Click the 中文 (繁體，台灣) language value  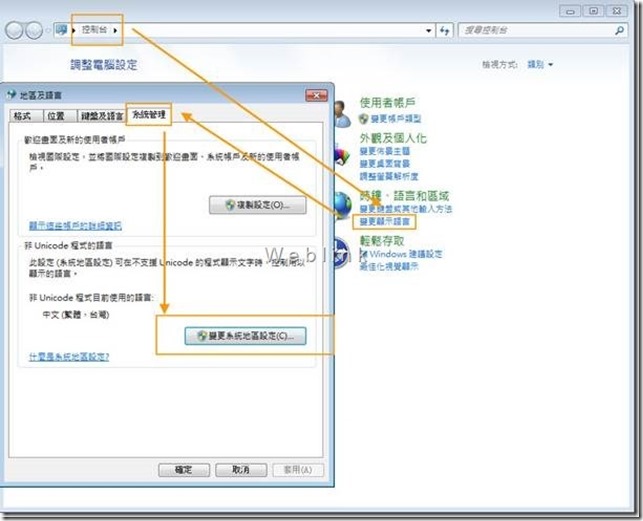pyautogui.click(x=76, y=315)
